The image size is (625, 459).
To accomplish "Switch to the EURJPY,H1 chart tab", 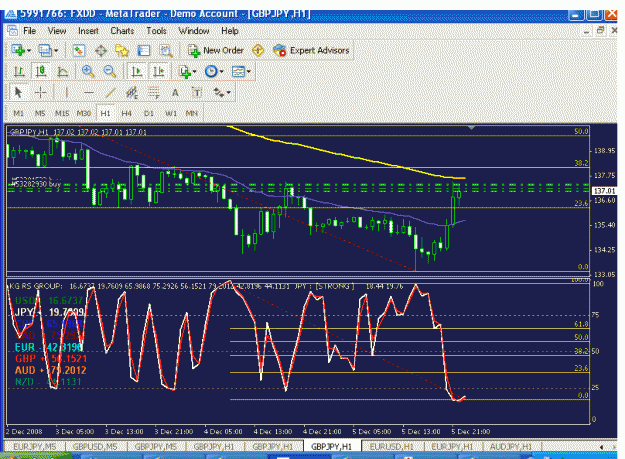I will (452, 447).
